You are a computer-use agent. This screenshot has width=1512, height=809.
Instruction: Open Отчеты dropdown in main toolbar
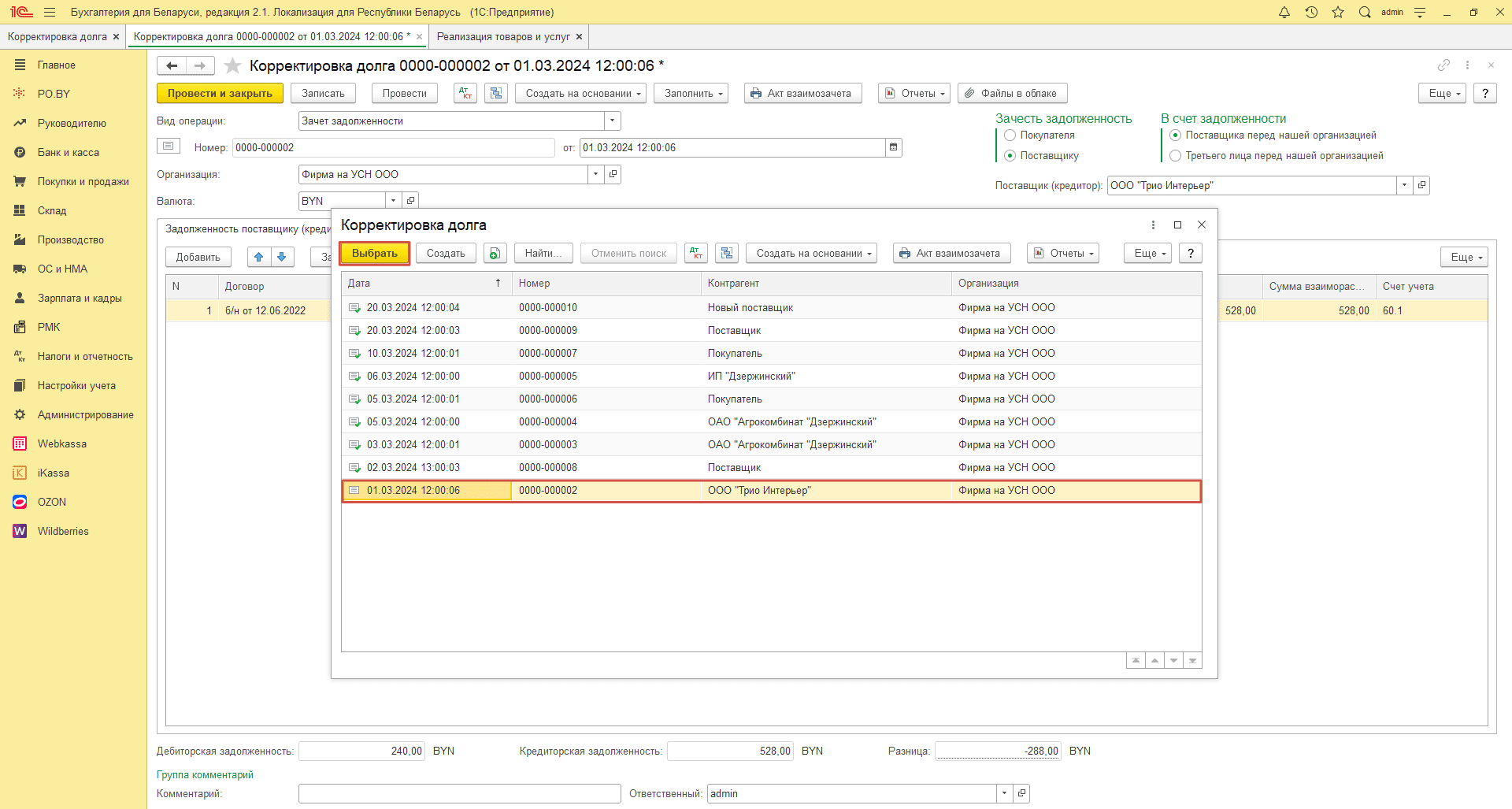tap(914, 93)
